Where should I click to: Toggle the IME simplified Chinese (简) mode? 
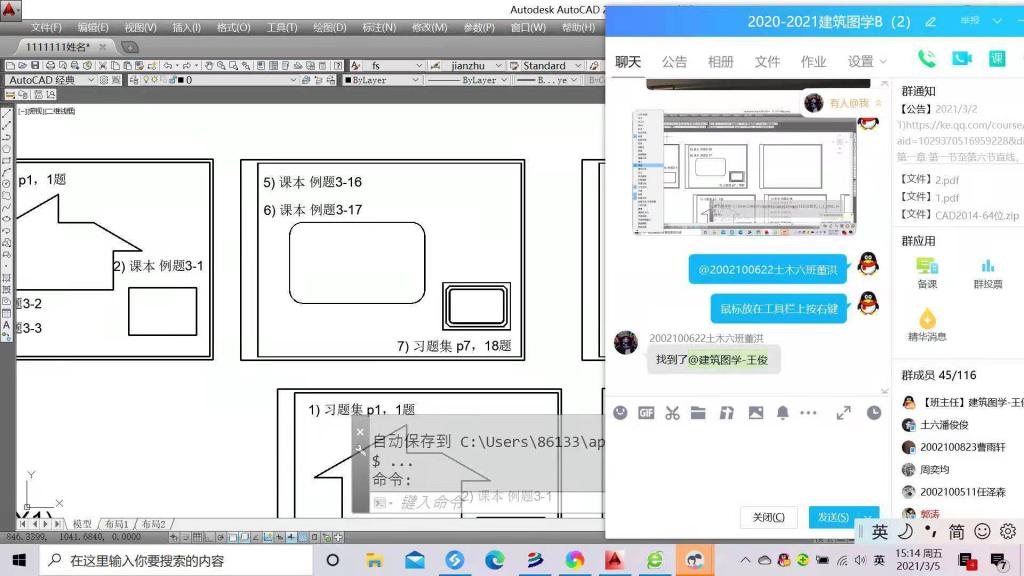pyautogui.click(x=957, y=532)
